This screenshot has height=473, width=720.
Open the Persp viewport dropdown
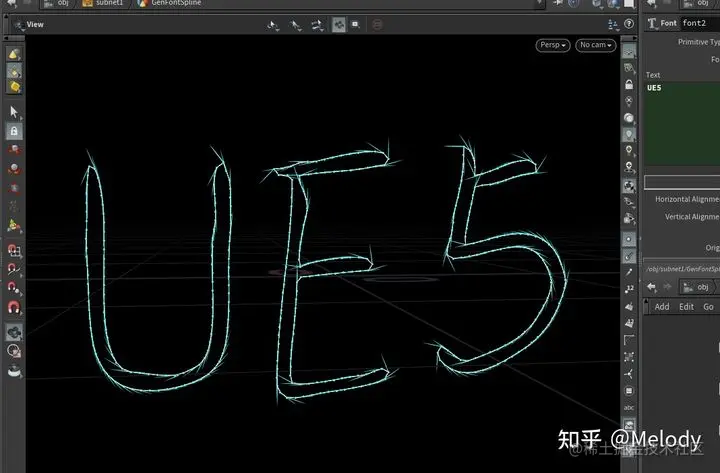[552, 45]
